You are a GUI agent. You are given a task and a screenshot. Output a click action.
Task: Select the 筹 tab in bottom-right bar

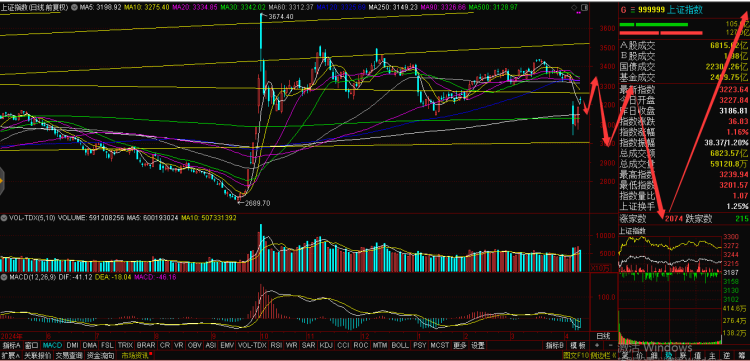click(x=741, y=356)
